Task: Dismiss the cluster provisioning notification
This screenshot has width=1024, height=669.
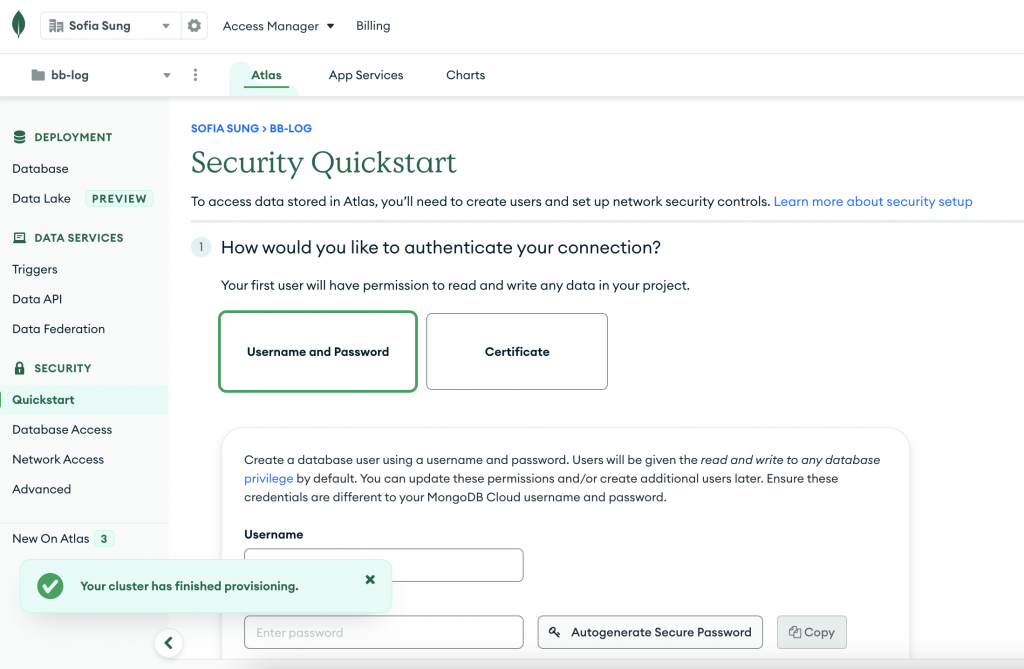Action: click(370, 579)
